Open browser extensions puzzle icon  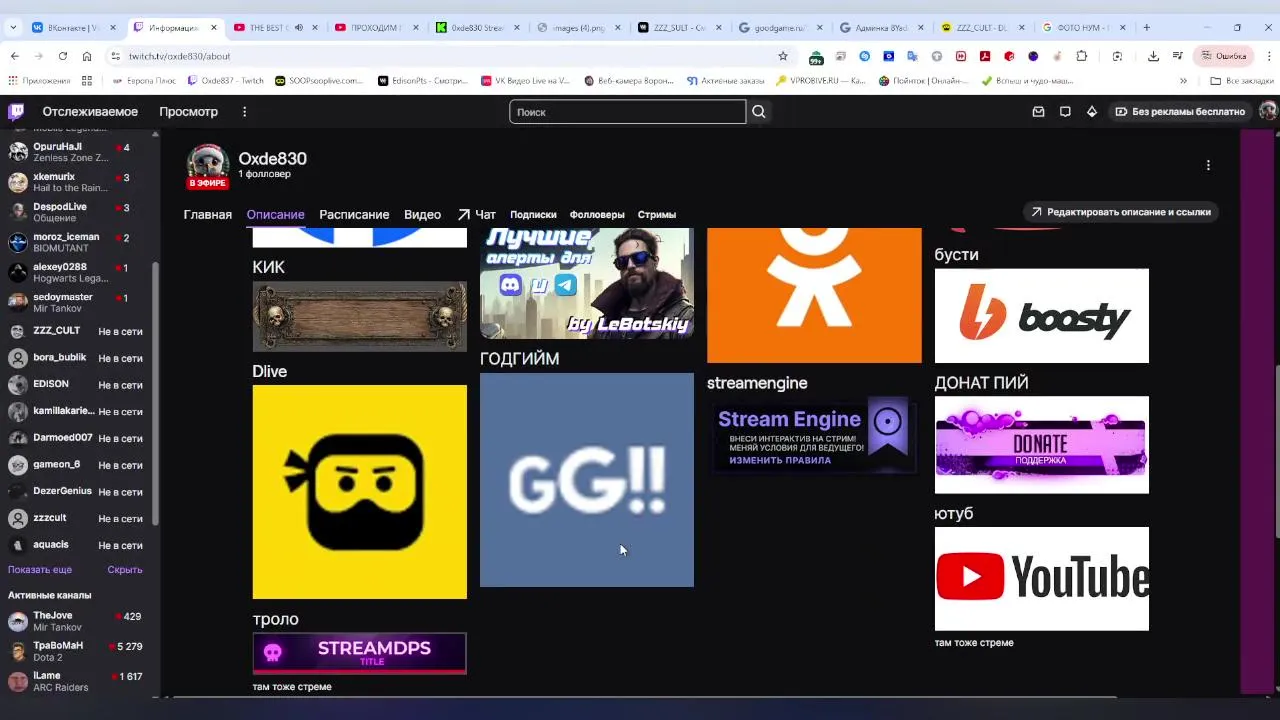[1081, 56]
